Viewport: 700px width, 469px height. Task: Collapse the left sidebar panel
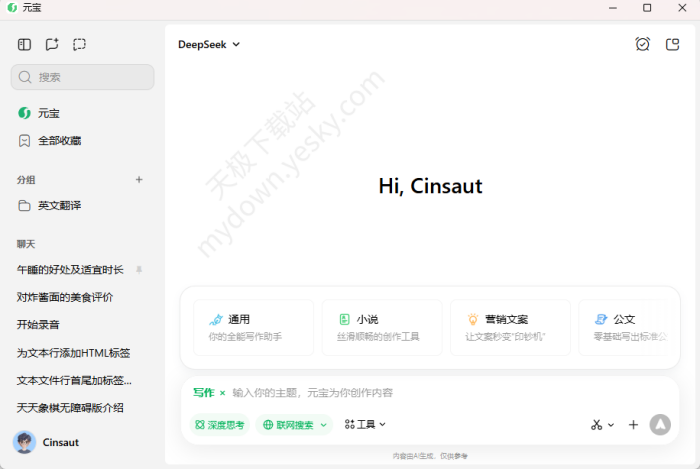(24, 44)
